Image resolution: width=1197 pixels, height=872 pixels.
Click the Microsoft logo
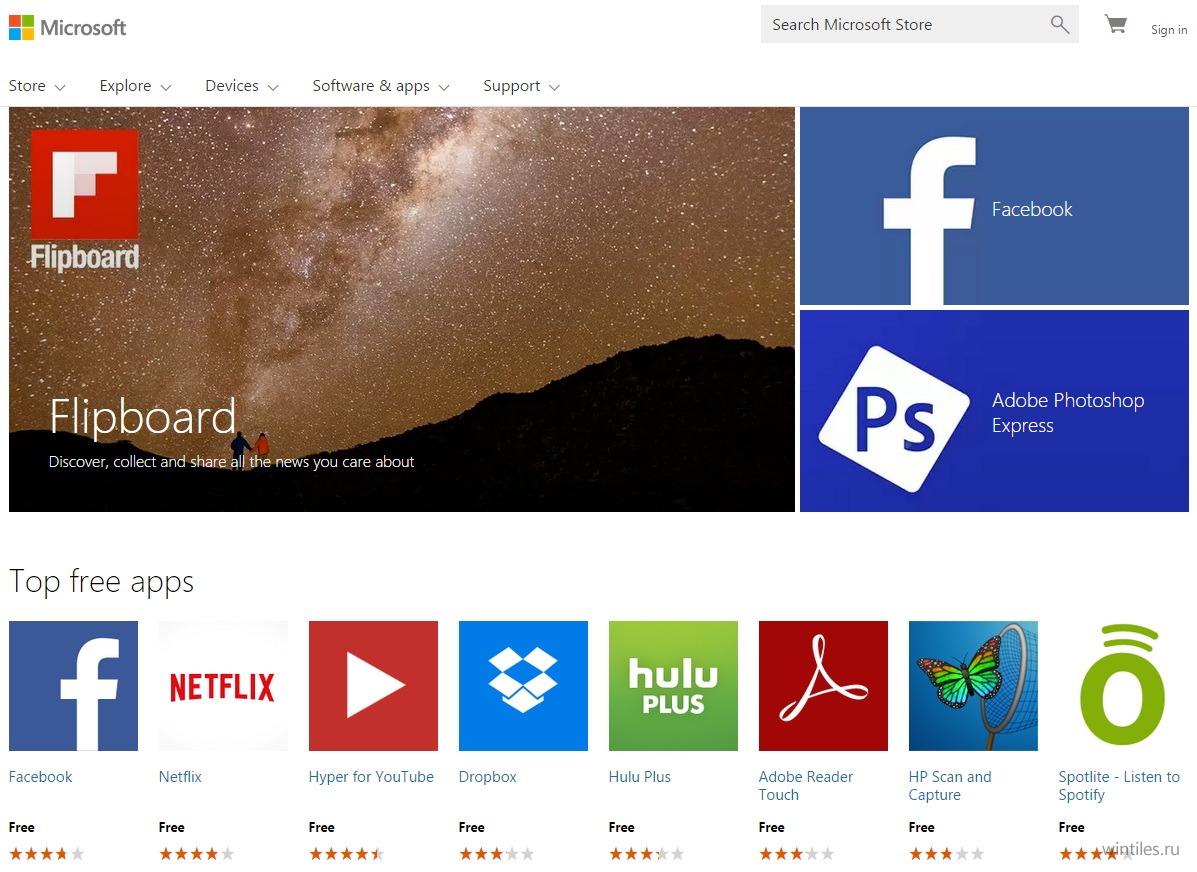[x=67, y=27]
